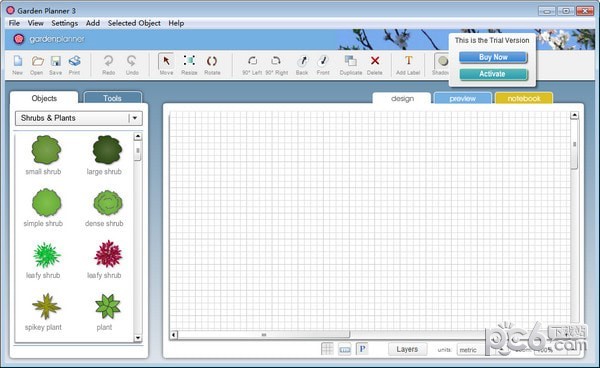
Task: Open the Add menu
Action: pyautogui.click(x=93, y=23)
